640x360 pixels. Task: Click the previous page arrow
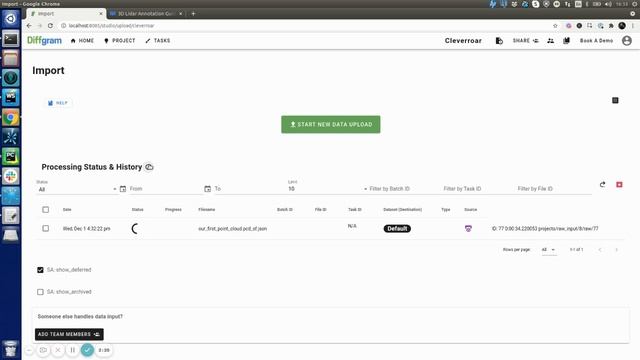pos(600,249)
